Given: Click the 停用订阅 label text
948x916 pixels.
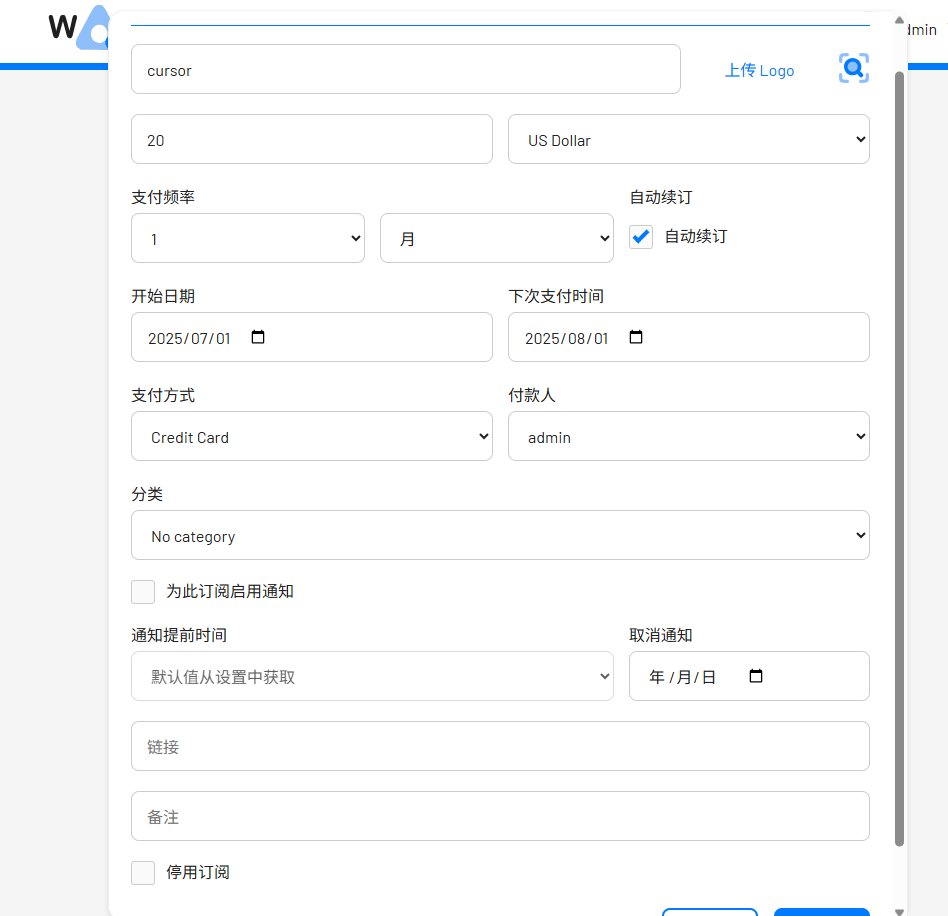Looking at the screenshot, I should [198, 872].
